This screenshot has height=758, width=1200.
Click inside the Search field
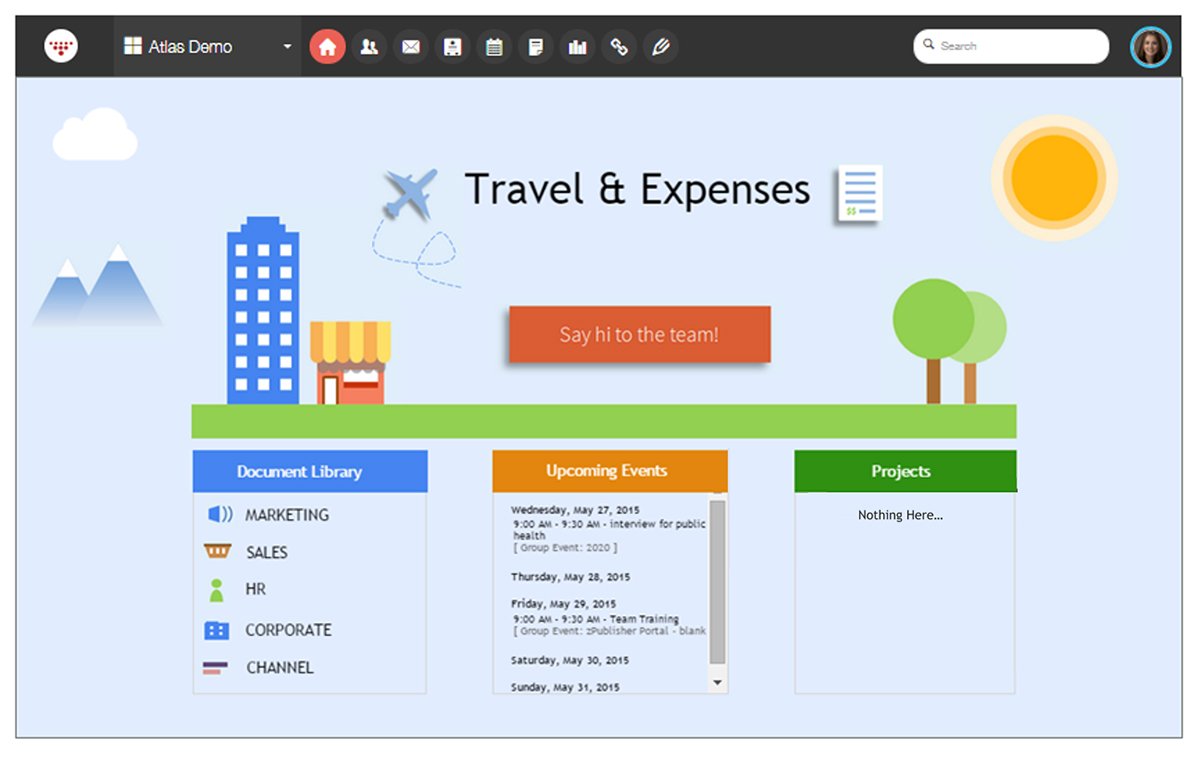(x=1010, y=45)
